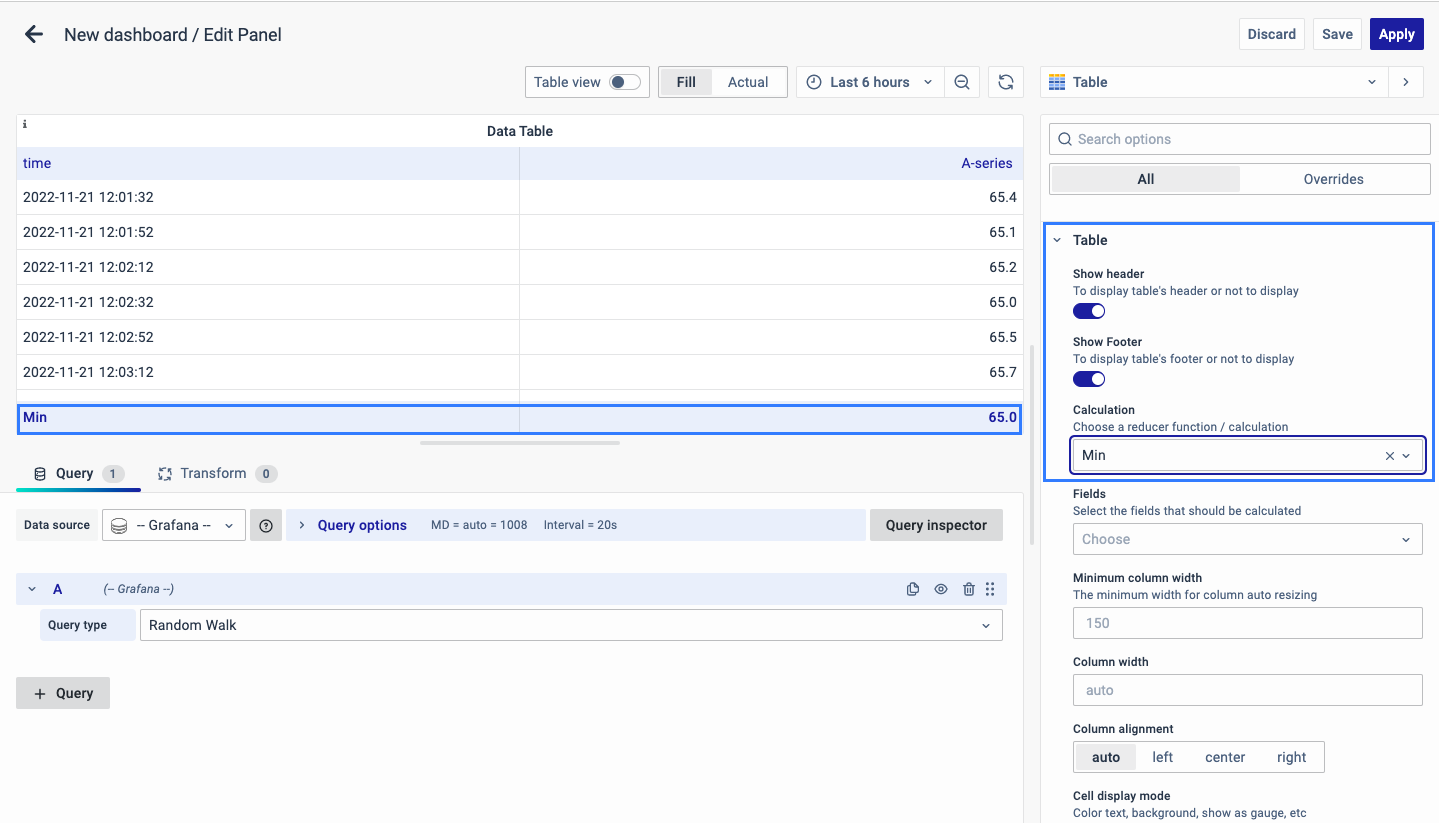Image resolution: width=1439 pixels, height=823 pixels.
Task: Click the refresh dashboard icon
Action: [1006, 82]
